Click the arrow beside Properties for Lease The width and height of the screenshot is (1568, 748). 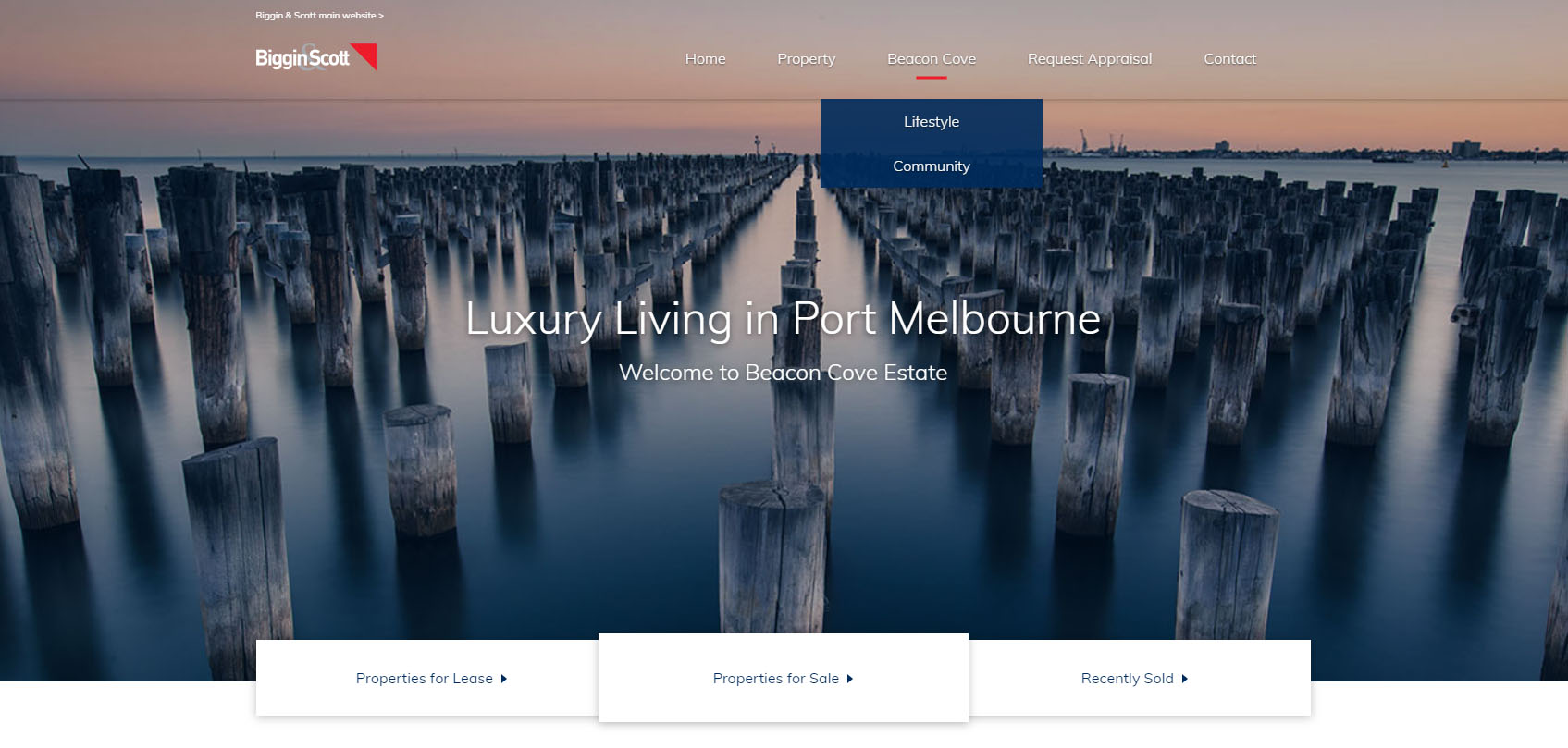tap(504, 679)
